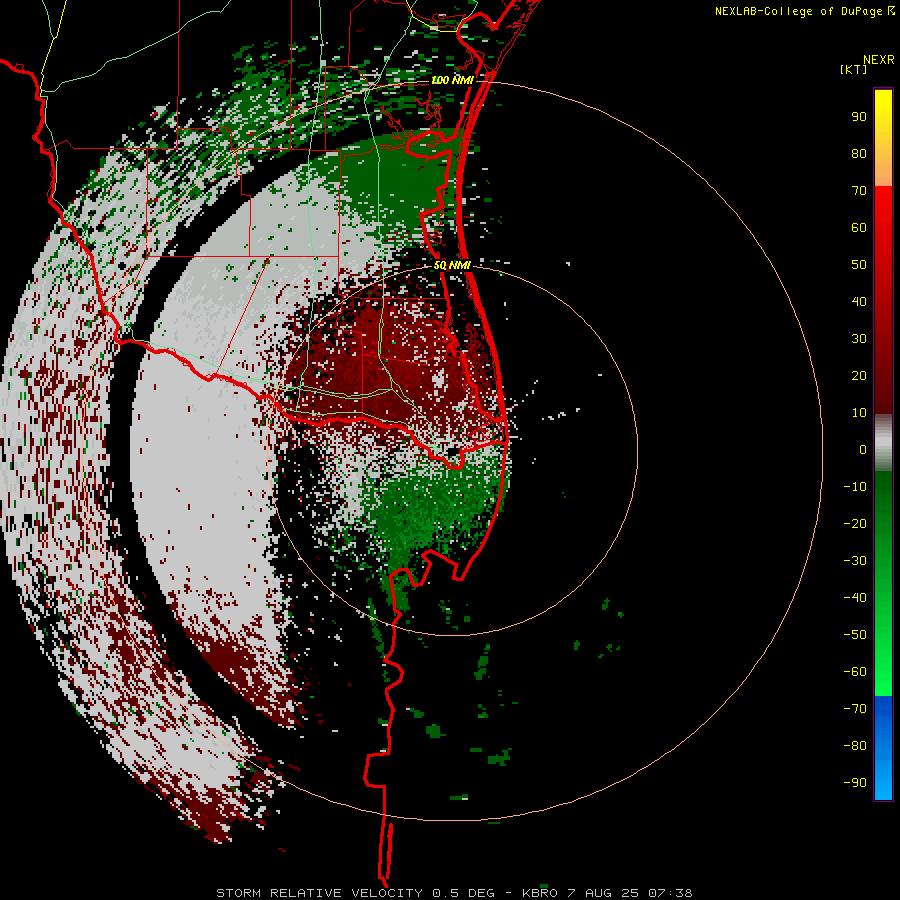Viewport: 900px width, 900px height.
Task: Click the 20 value on the velocity scale
Action: tap(859, 375)
